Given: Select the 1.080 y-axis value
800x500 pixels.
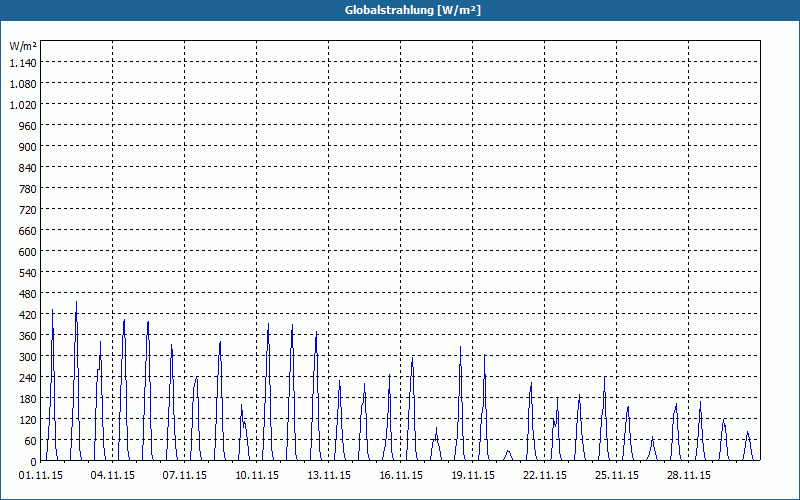Looking at the screenshot, I should (x=23, y=84).
